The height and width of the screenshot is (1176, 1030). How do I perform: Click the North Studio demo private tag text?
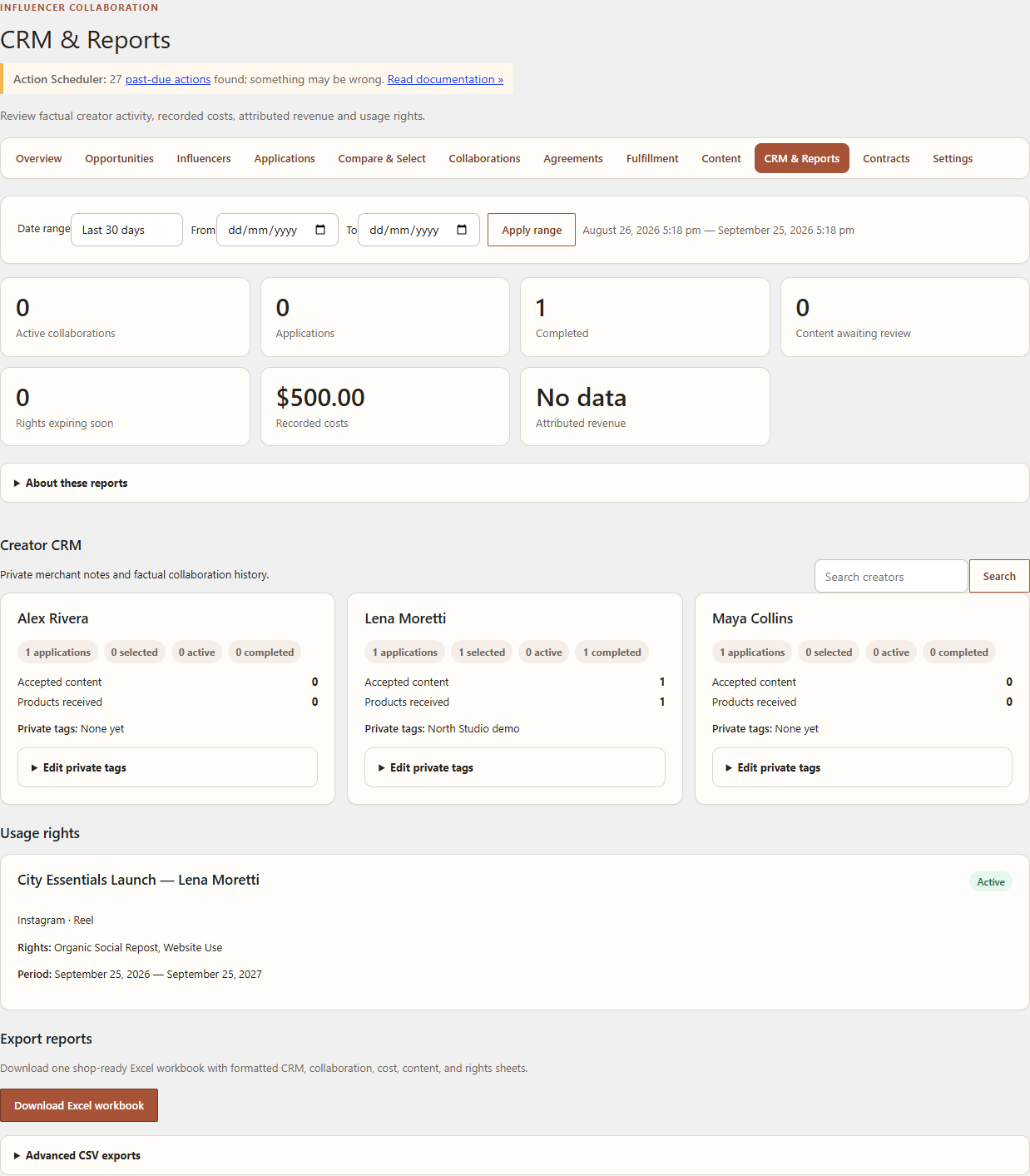473,728
